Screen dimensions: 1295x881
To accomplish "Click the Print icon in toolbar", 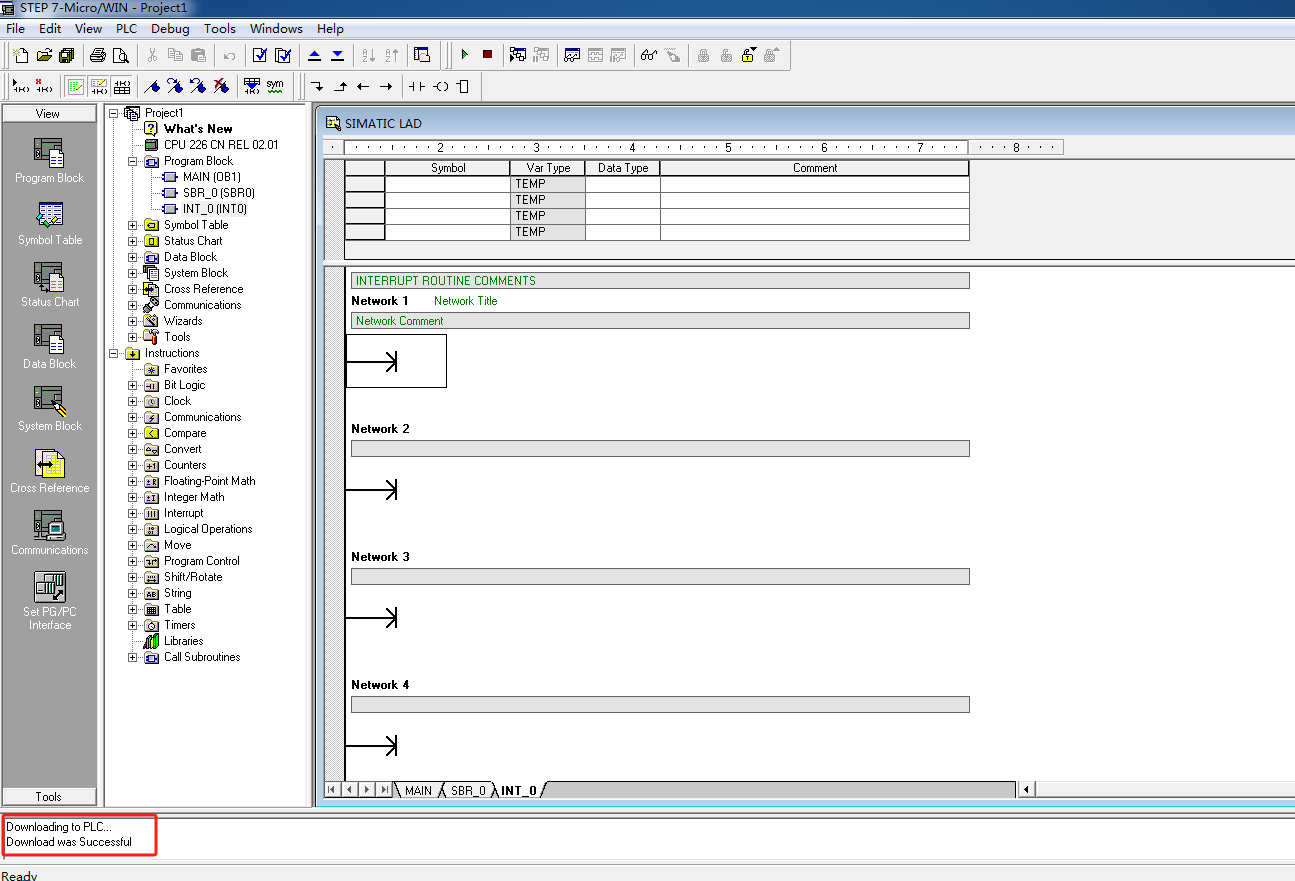I will [98, 55].
